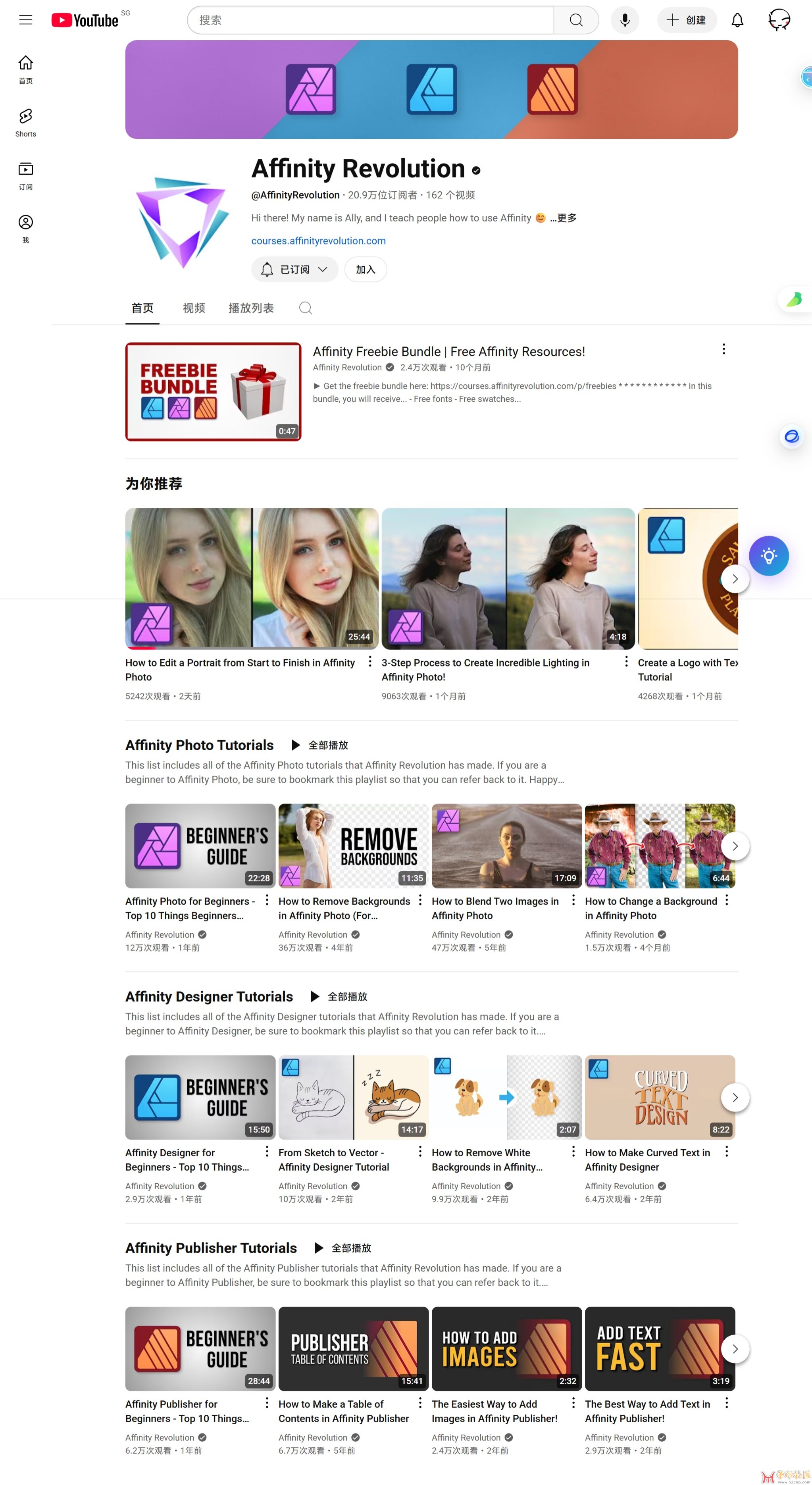The height and width of the screenshot is (1485, 812).
Task: Play all Affinity Publisher Tutorials
Action: tap(343, 1248)
